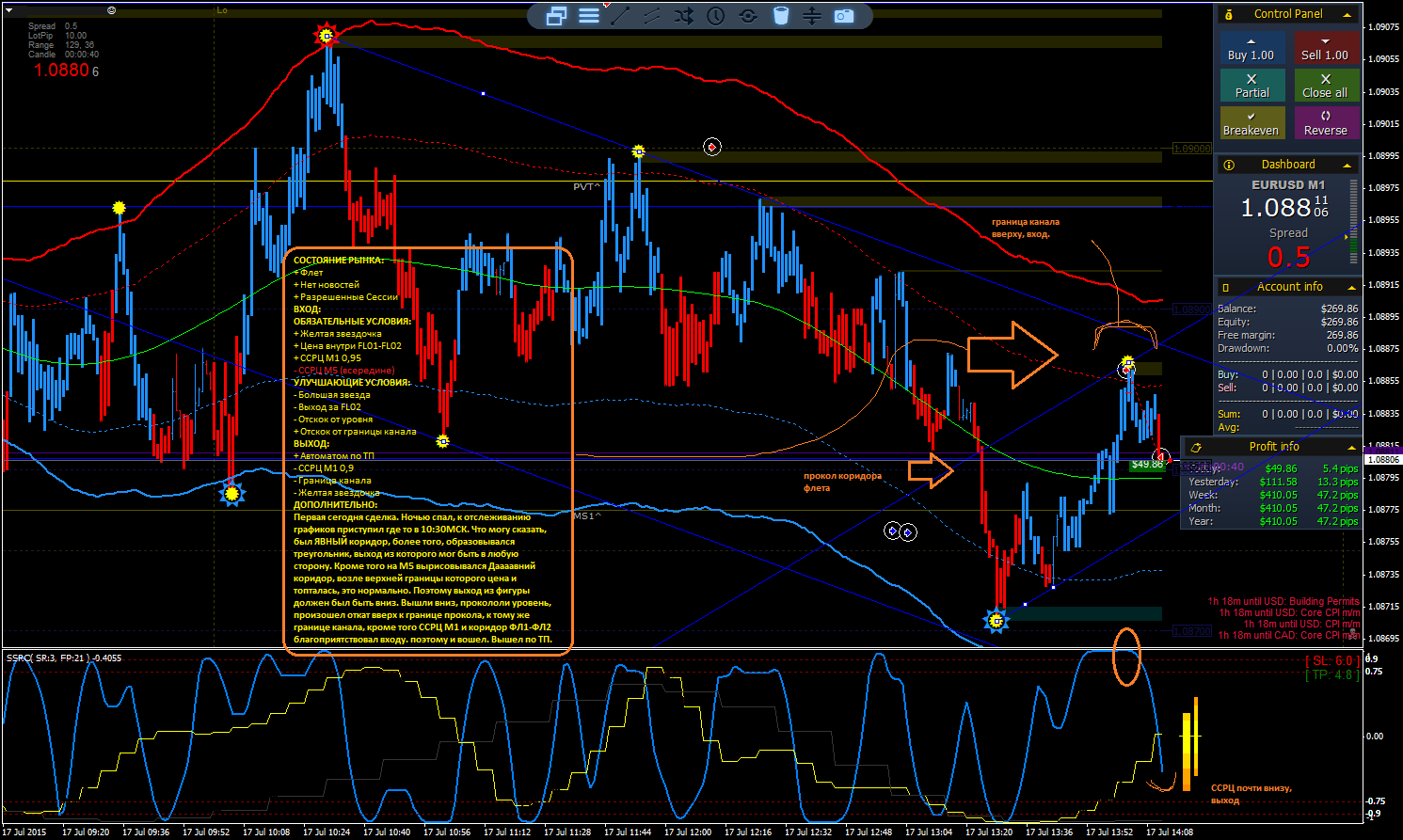Click the Sell 1.00 button

coord(1326,48)
